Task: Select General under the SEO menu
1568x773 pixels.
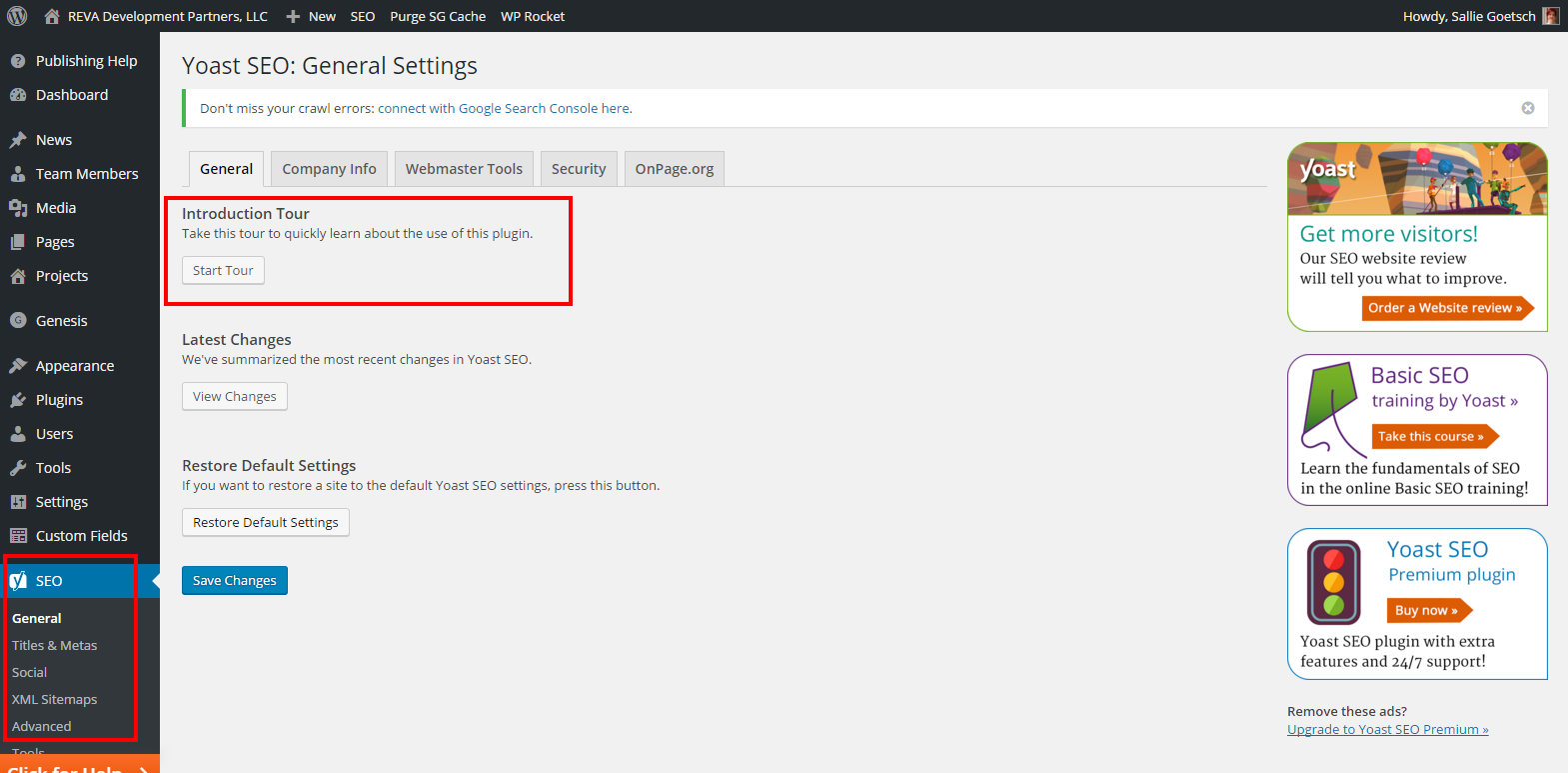Action: tap(37, 619)
